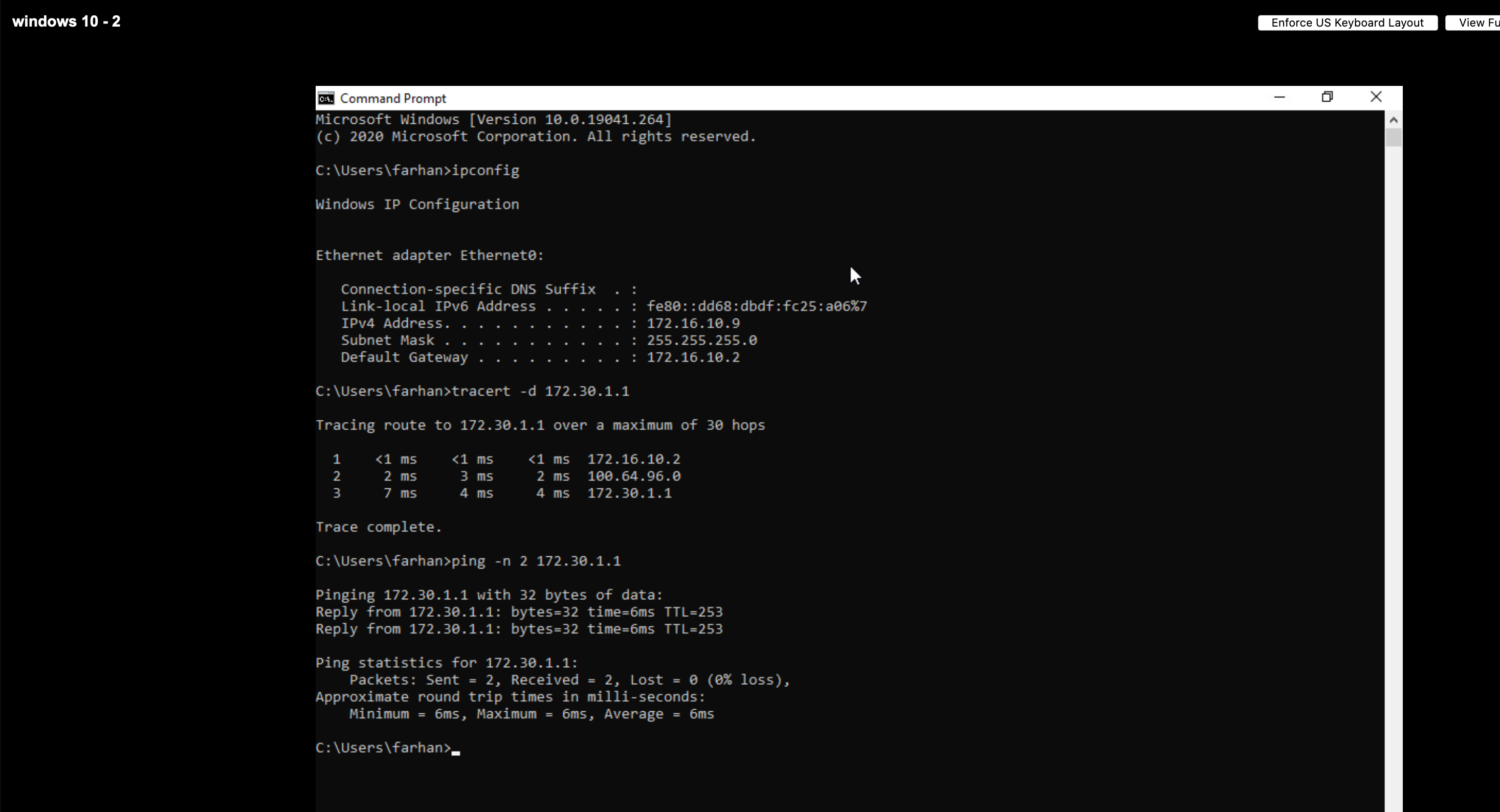Click the vertical scrollbar thumb
This screenshot has height=812, width=1500.
point(1393,138)
